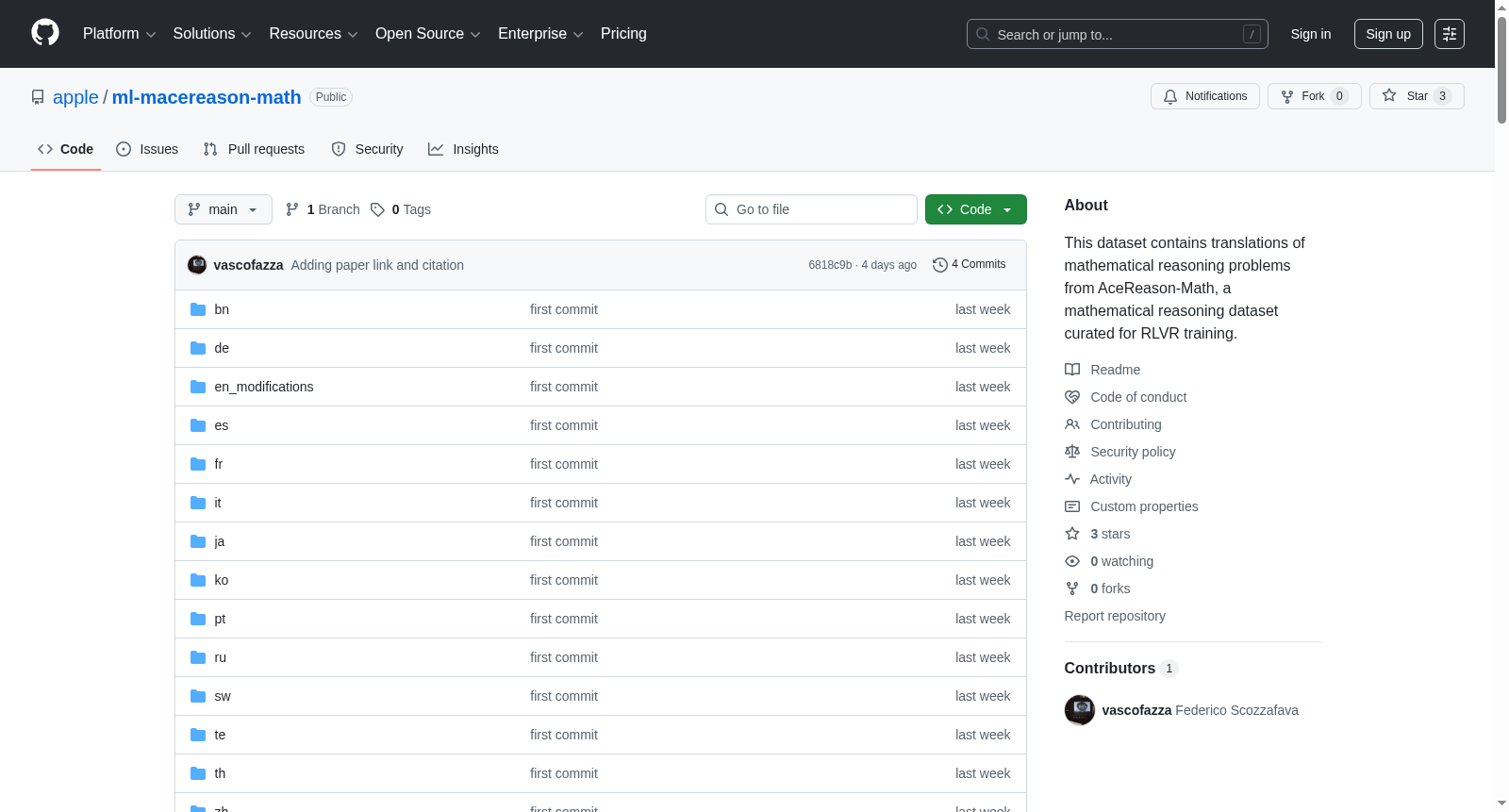This screenshot has width=1509, height=812.
Task: Open the Insights tab
Action: [x=463, y=149]
